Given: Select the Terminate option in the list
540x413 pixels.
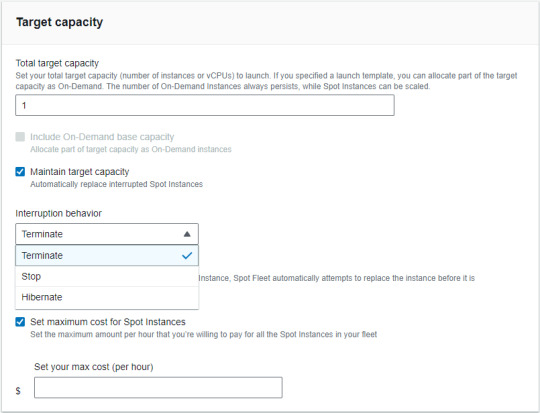Looking at the screenshot, I should point(107,256).
